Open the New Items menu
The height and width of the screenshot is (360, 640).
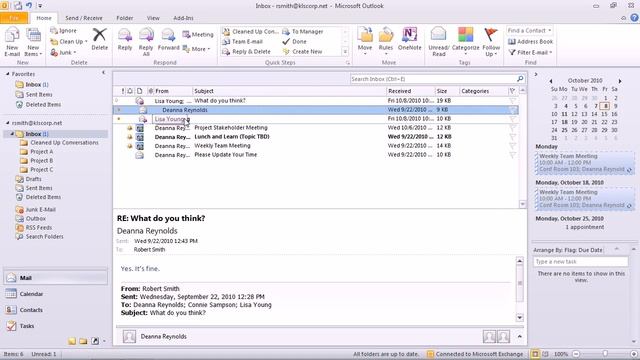33,42
